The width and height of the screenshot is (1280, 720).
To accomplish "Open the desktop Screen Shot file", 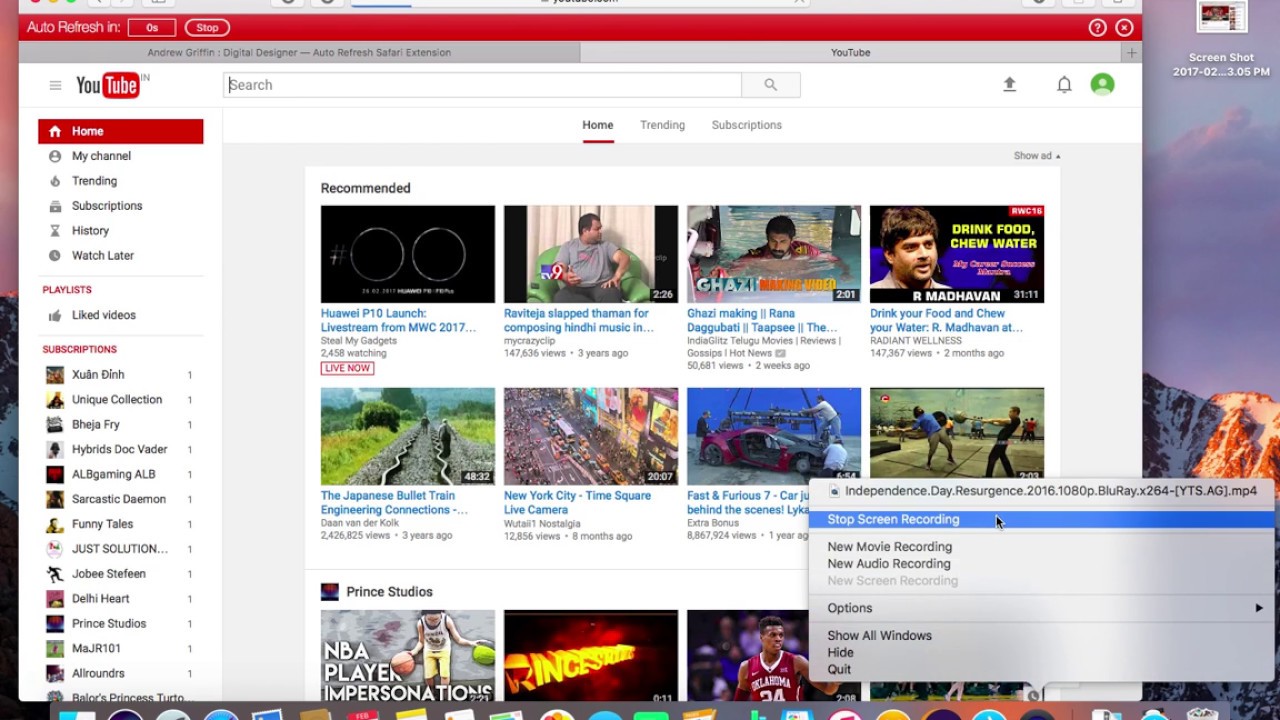I will click(1221, 40).
